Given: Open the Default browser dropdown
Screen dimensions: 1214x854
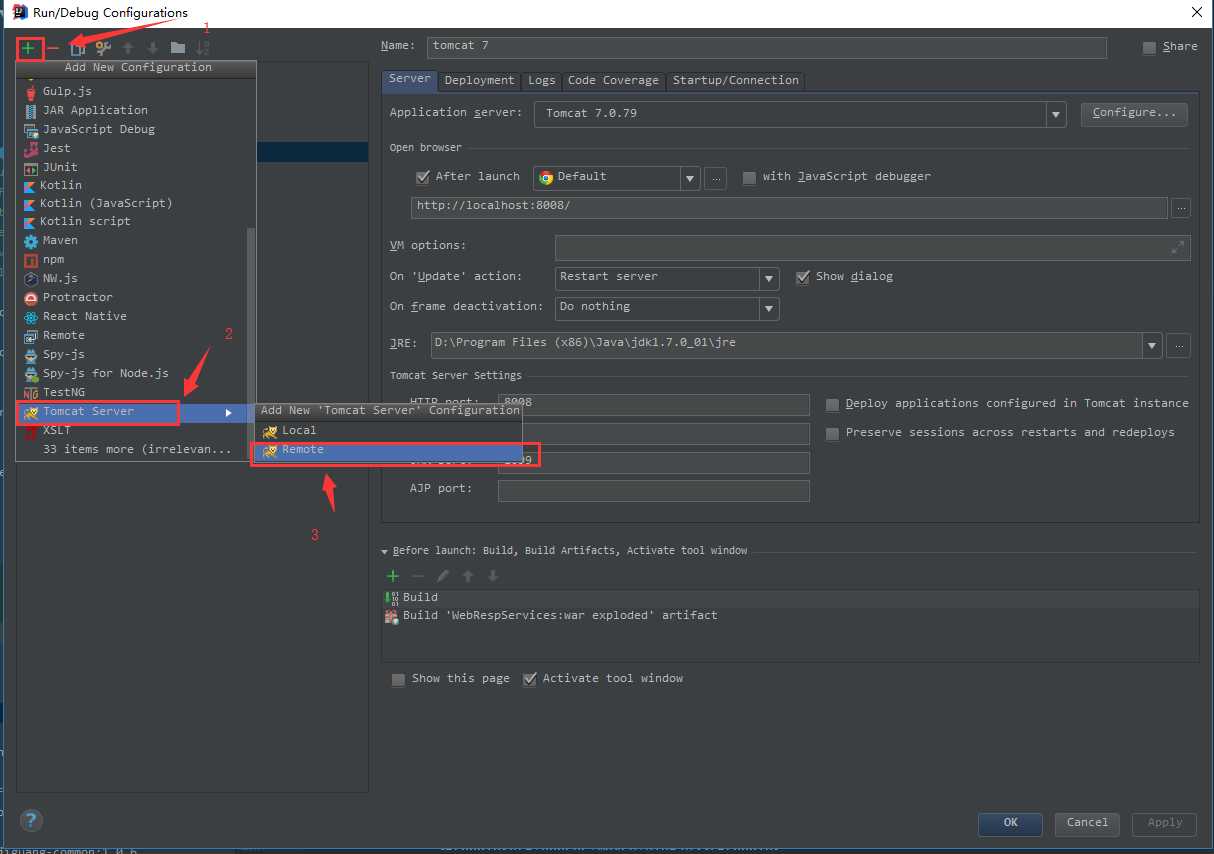Looking at the screenshot, I should [689, 178].
